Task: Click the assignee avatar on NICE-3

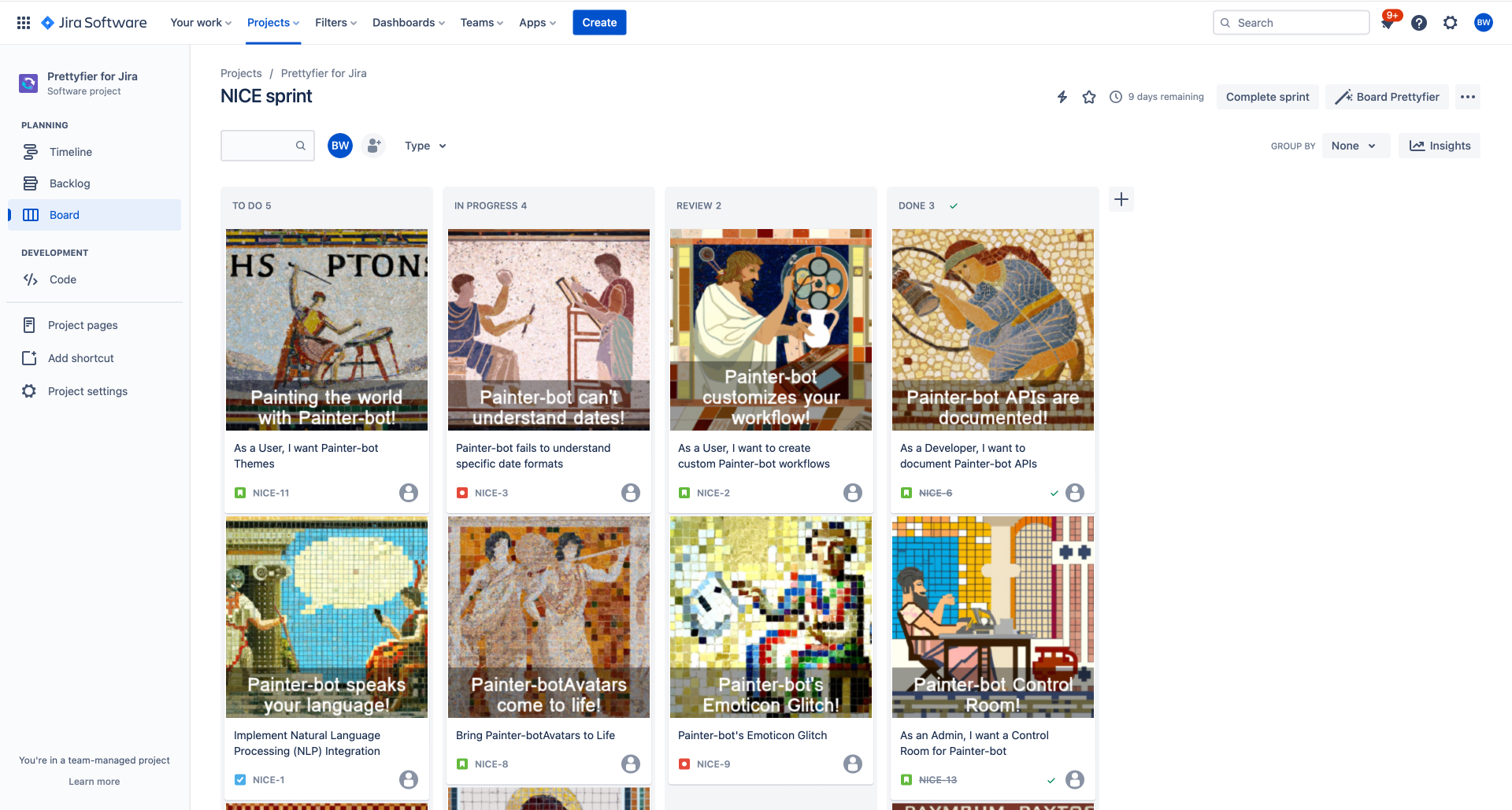Action: (631, 493)
